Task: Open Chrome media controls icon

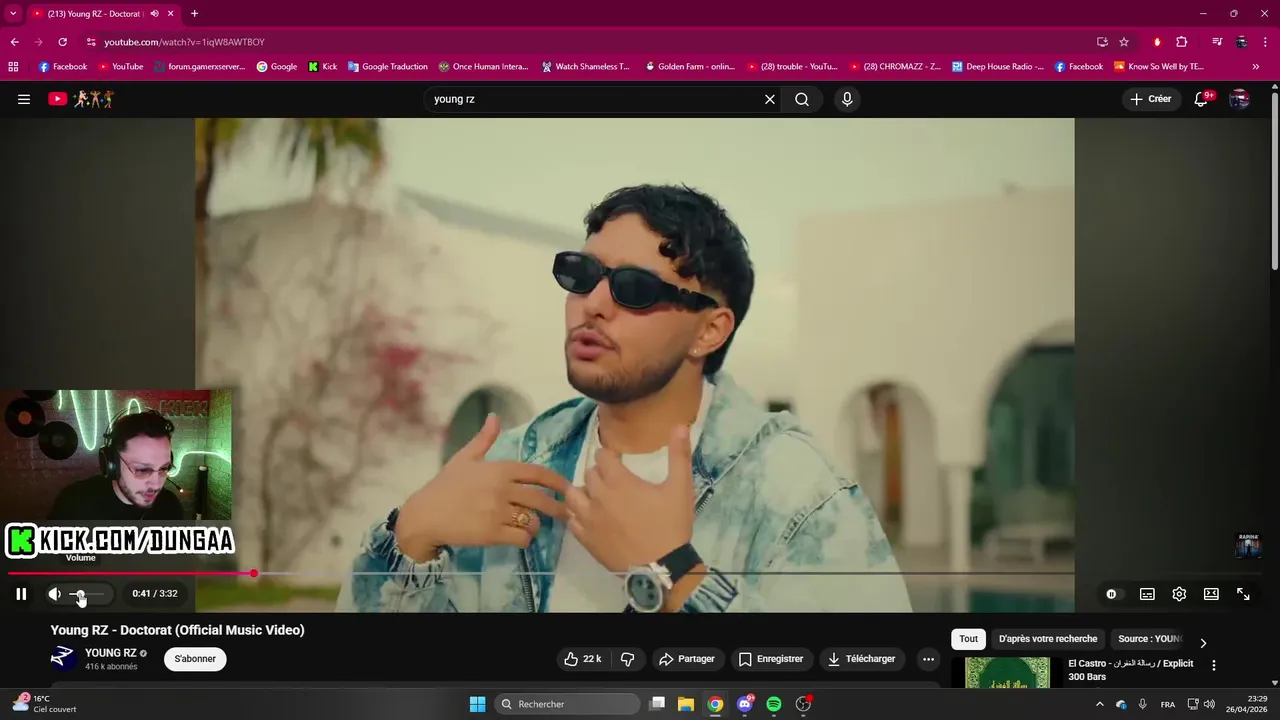Action: [1217, 42]
